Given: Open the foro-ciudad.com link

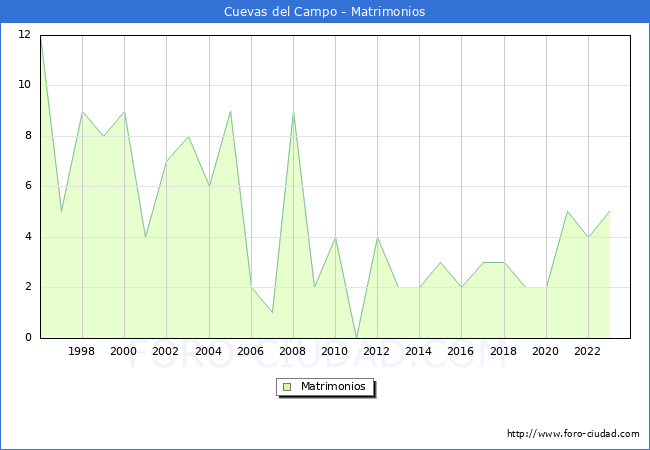Looking at the screenshot, I should 573,434.
